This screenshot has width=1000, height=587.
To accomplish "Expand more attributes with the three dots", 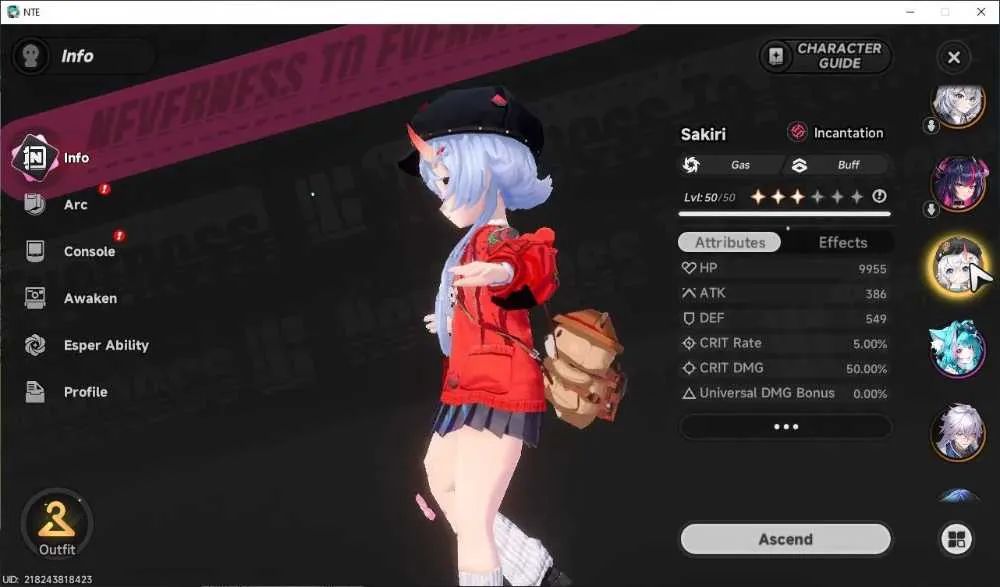I will click(786, 427).
